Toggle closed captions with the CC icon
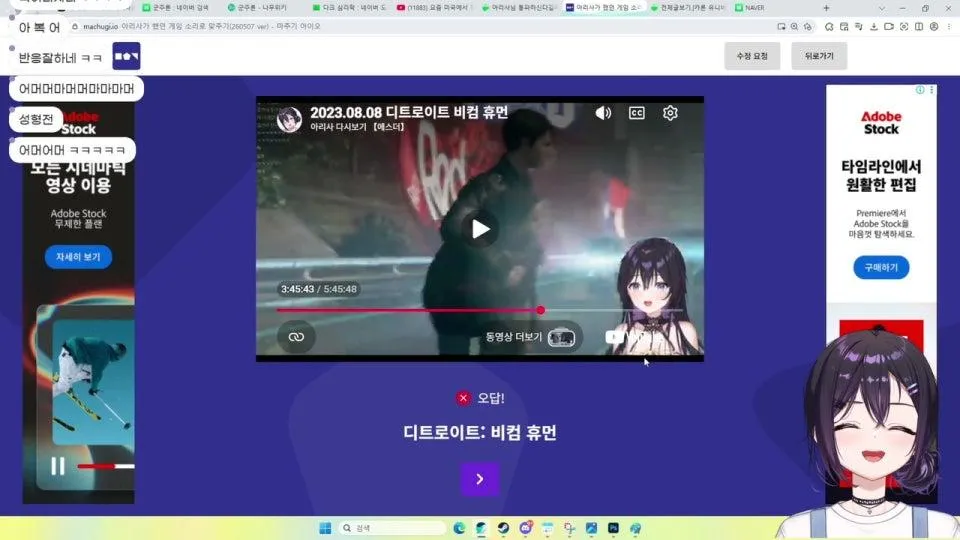This screenshot has height=540, width=960. click(637, 113)
